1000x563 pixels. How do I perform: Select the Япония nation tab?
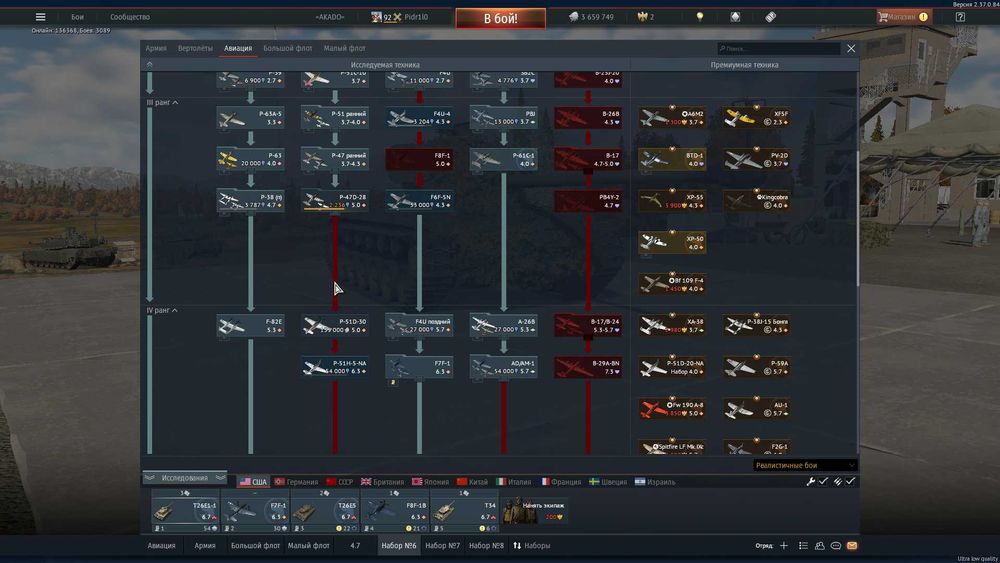click(x=430, y=482)
